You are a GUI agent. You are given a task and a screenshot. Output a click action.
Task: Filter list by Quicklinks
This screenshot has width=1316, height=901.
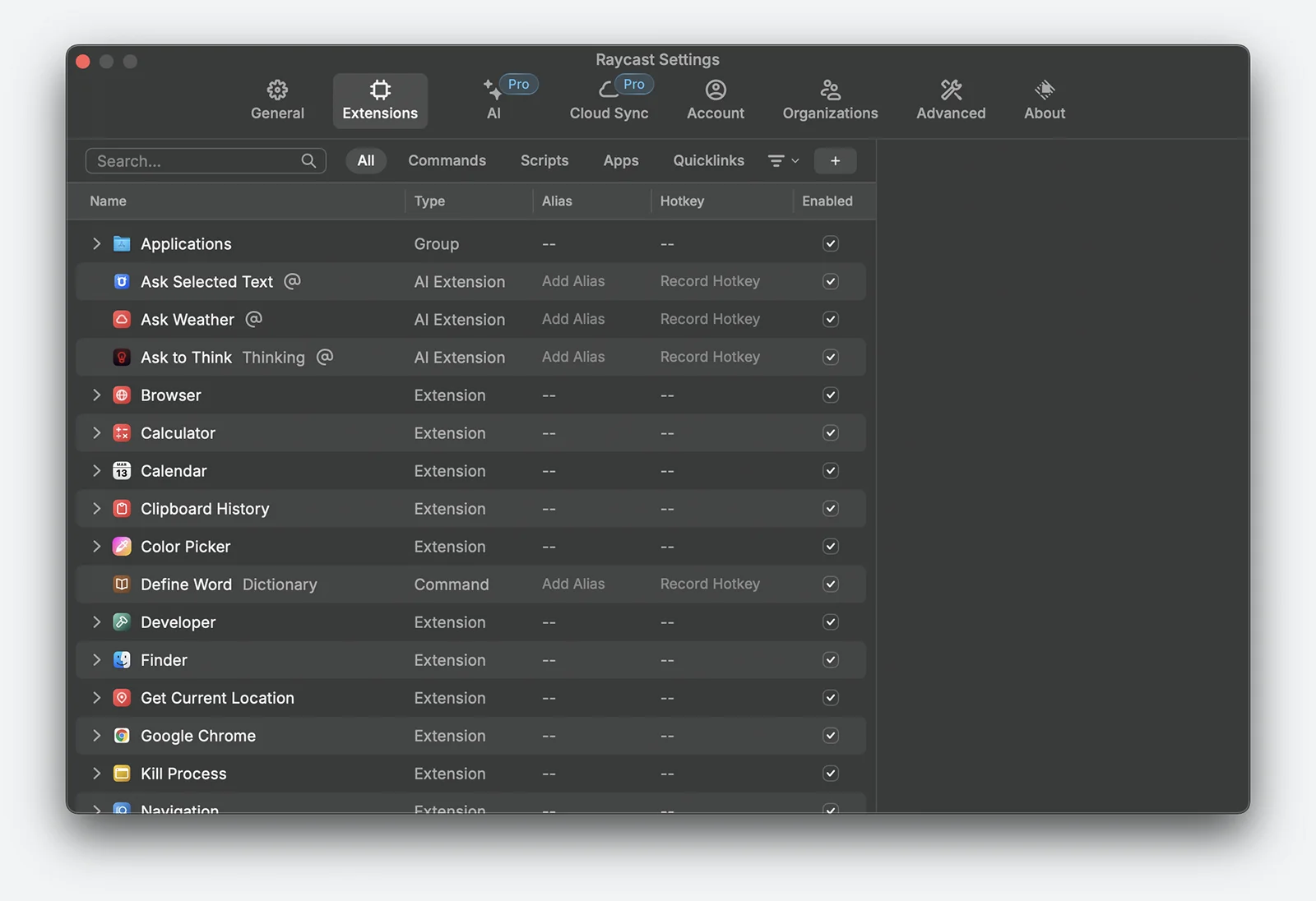[708, 160]
